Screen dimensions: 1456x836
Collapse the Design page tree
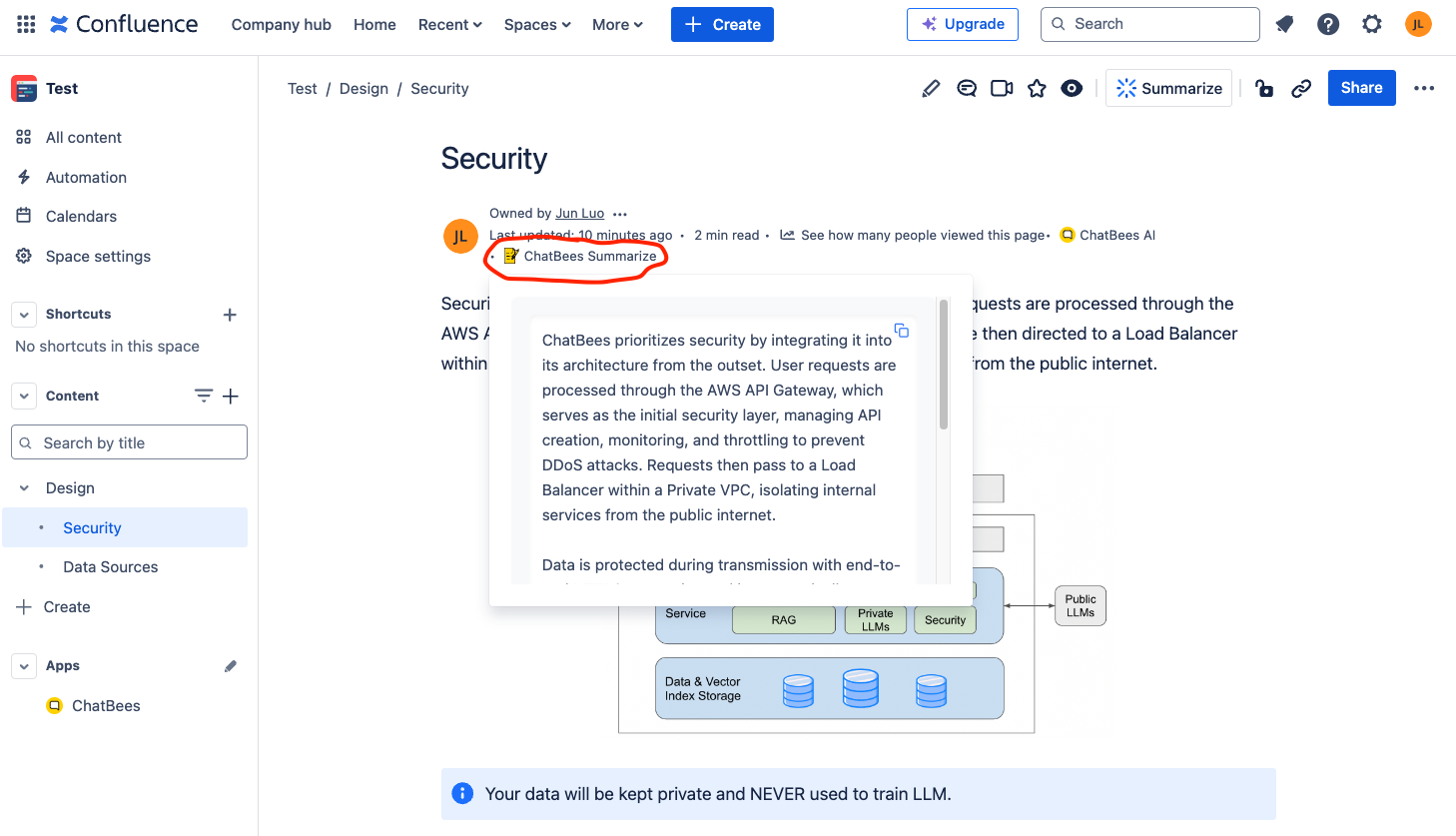click(x=24, y=488)
